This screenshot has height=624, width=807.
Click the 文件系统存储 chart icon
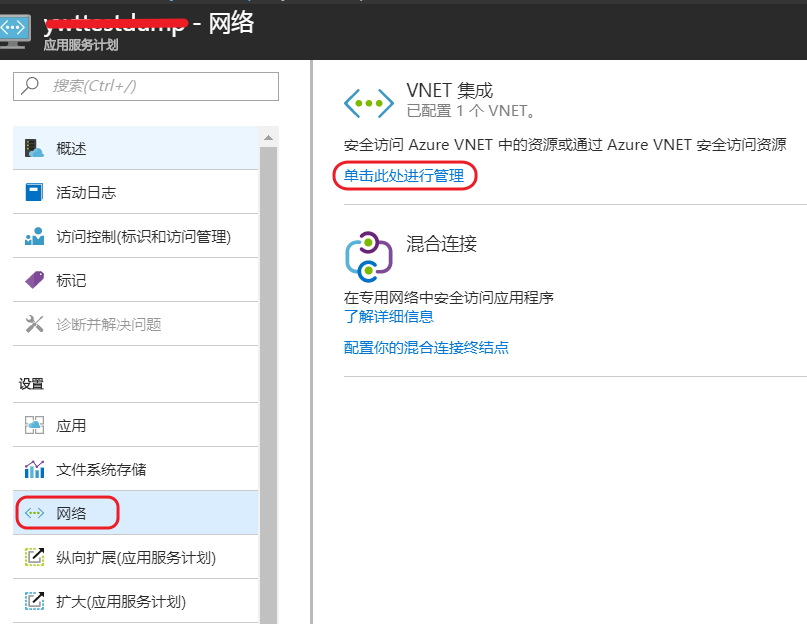pyautogui.click(x=35, y=469)
